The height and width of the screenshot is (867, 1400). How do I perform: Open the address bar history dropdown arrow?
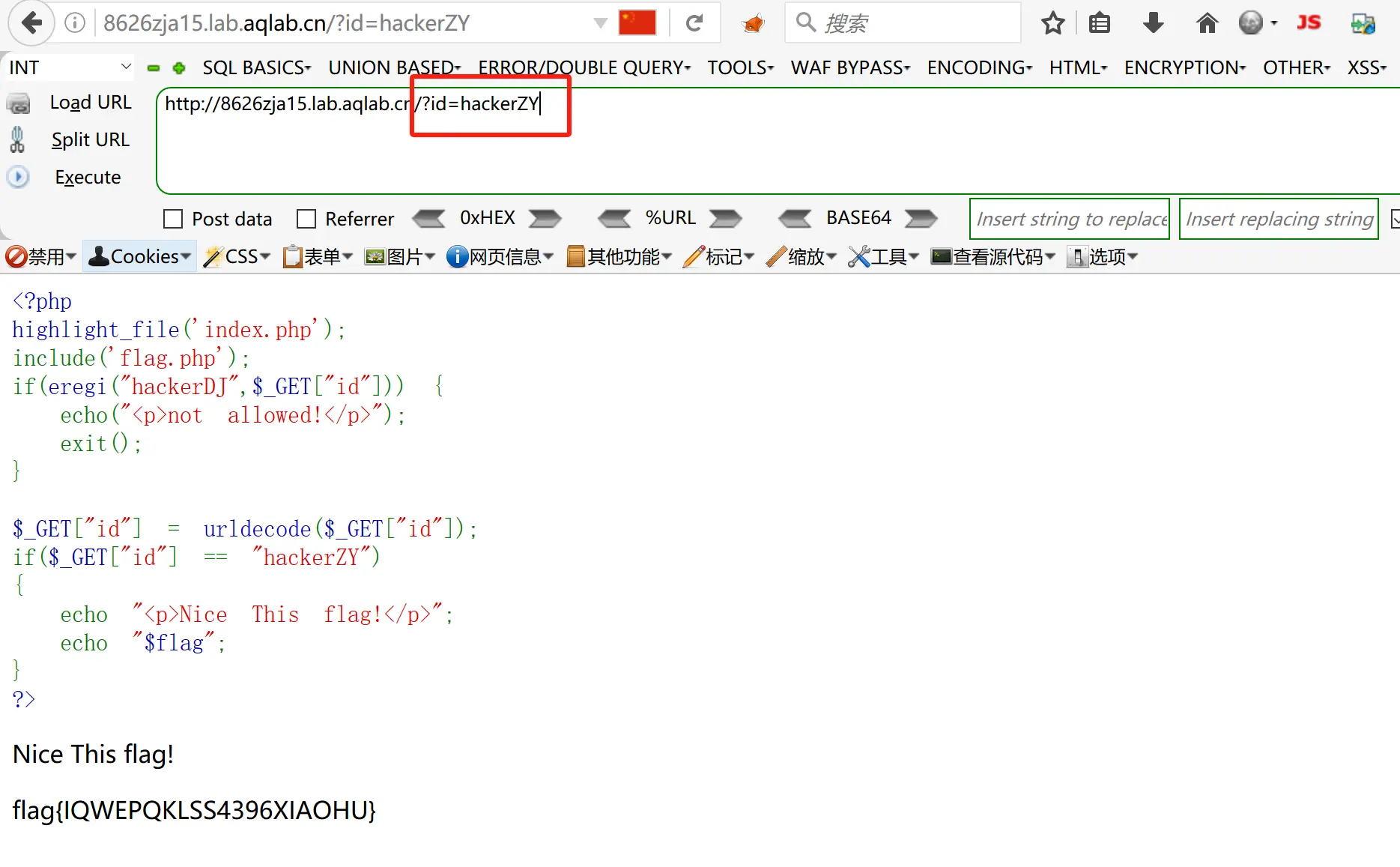click(x=600, y=23)
